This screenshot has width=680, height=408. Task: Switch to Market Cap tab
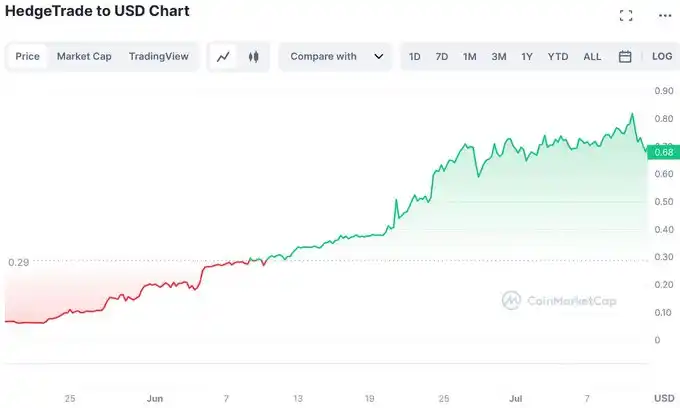[84, 57]
